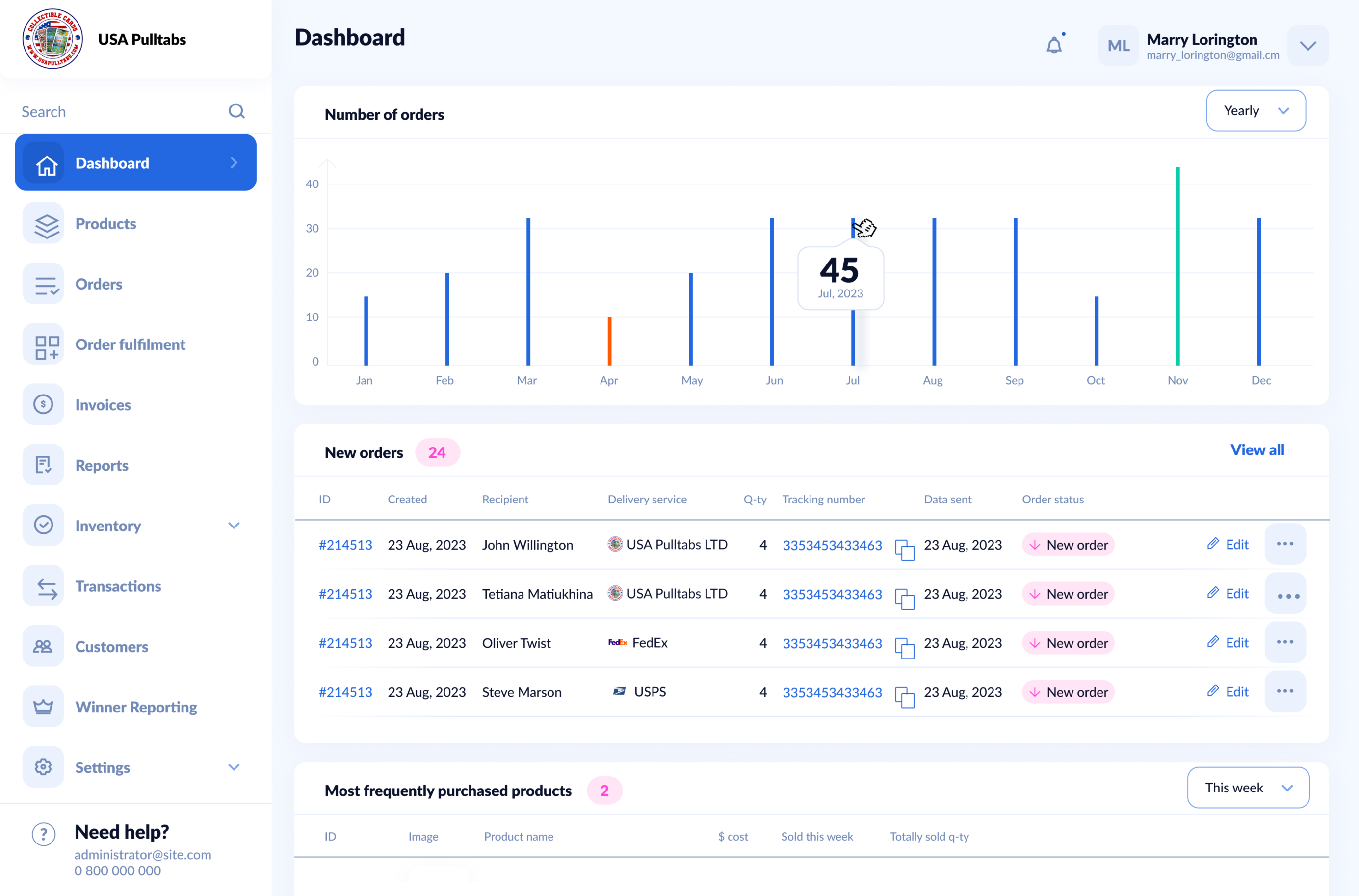Open three-dots menu for Steve Marson order

(1285, 691)
